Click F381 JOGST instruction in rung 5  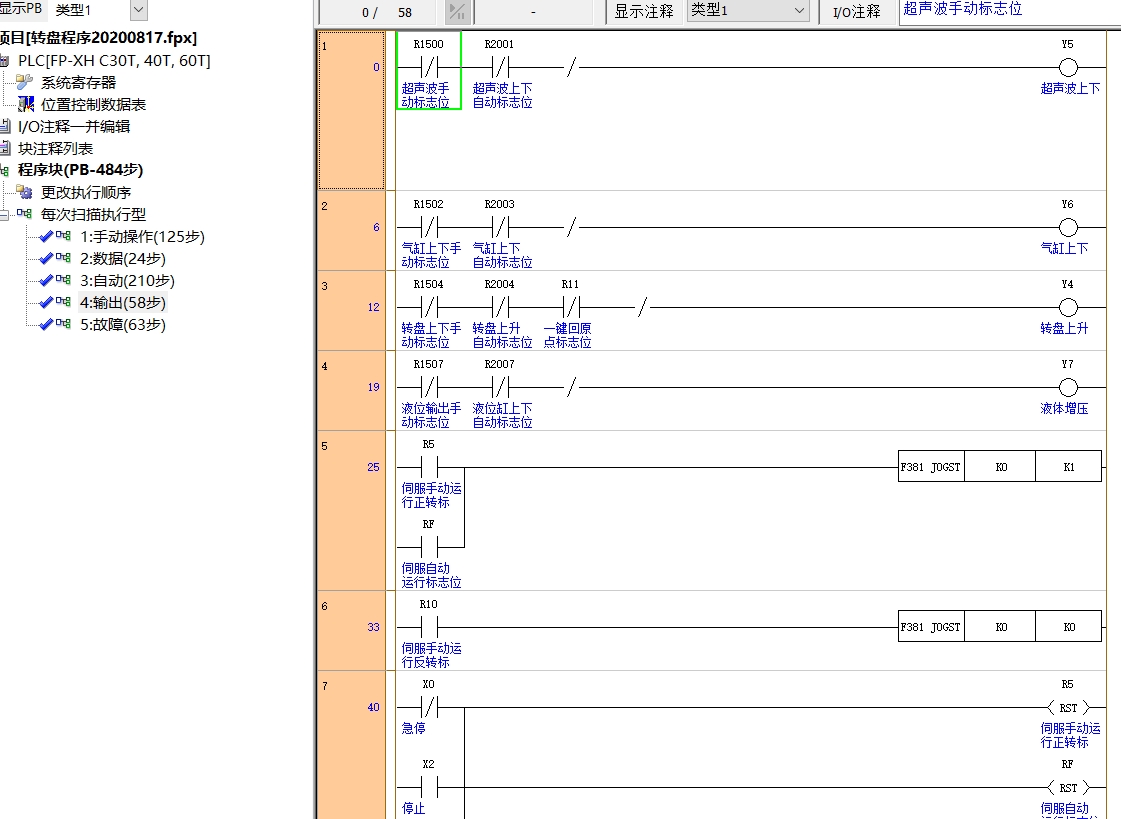[931, 467]
